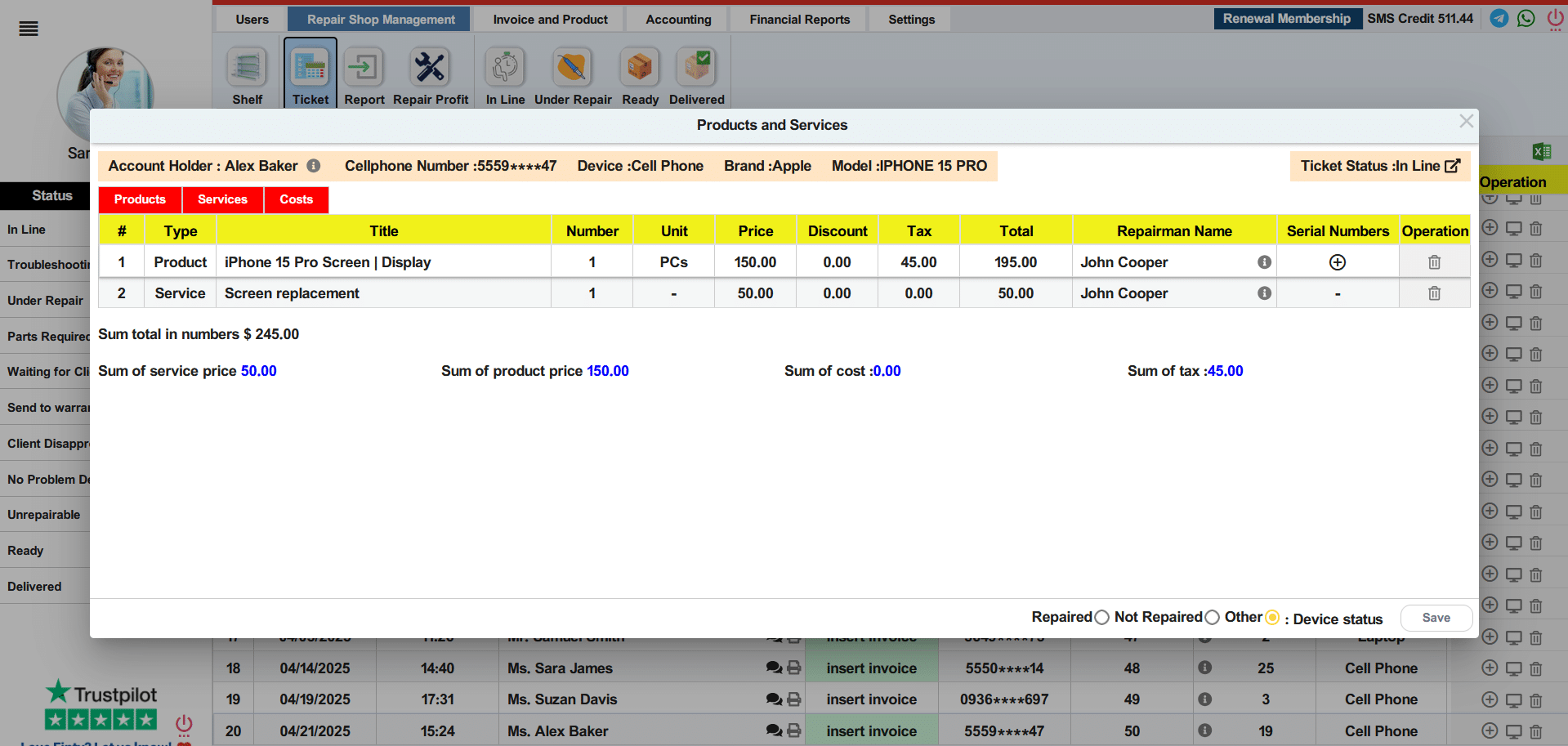Open the hamburger menu icon
The image size is (1568, 746).
click(x=29, y=29)
